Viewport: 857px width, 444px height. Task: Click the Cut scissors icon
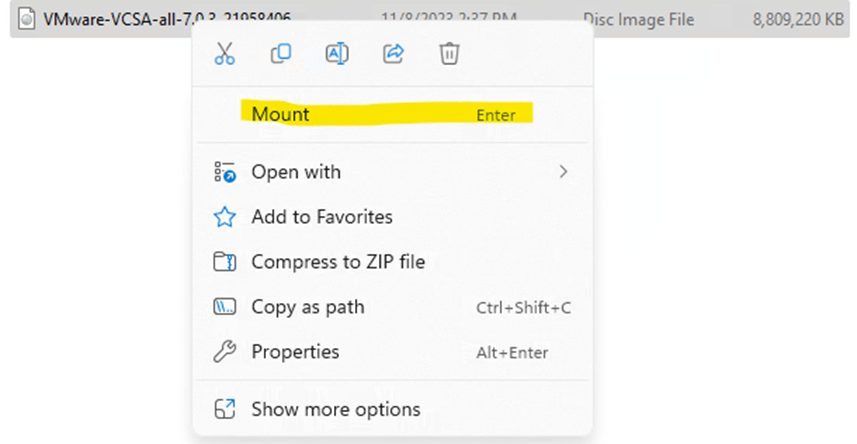(x=225, y=54)
